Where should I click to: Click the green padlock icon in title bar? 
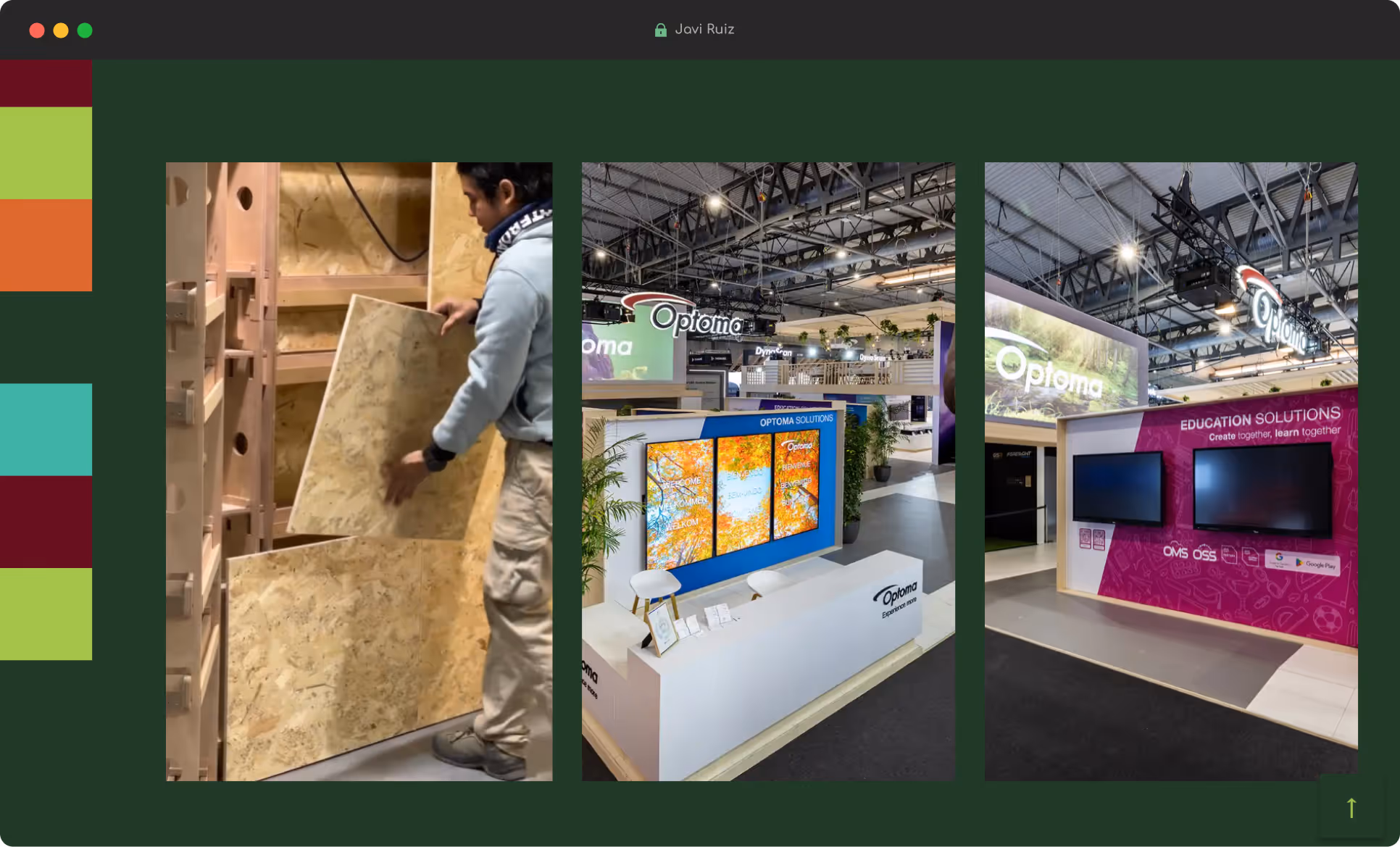coord(660,30)
